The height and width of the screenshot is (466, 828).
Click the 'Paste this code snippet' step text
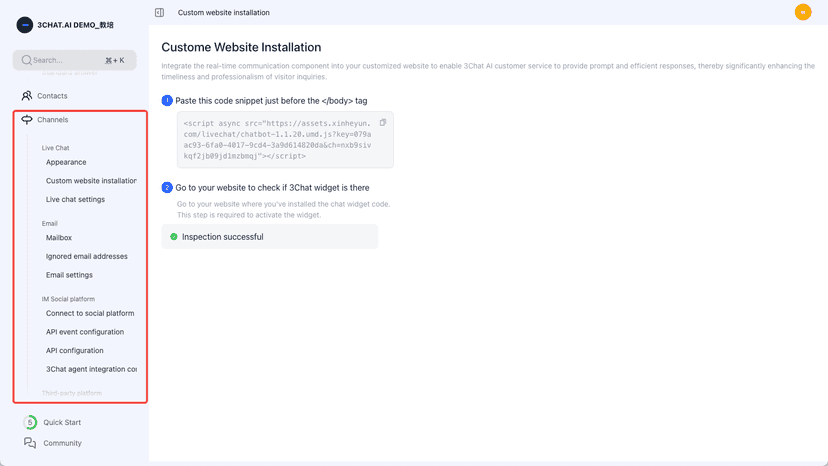pos(271,100)
